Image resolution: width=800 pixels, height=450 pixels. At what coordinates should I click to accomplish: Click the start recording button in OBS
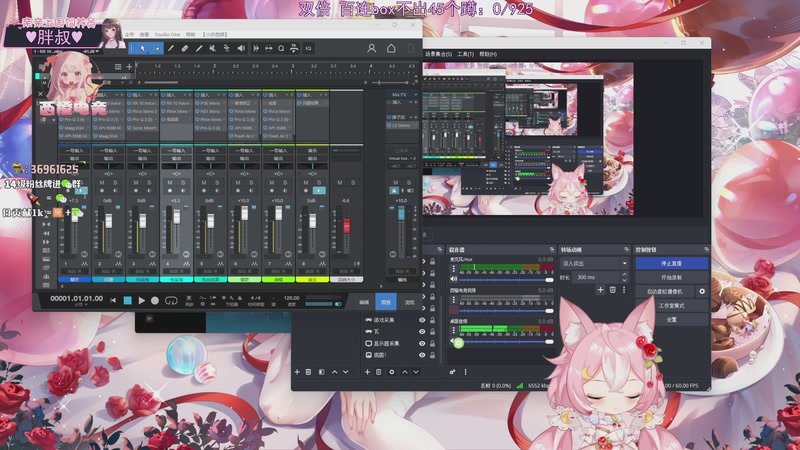671,278
